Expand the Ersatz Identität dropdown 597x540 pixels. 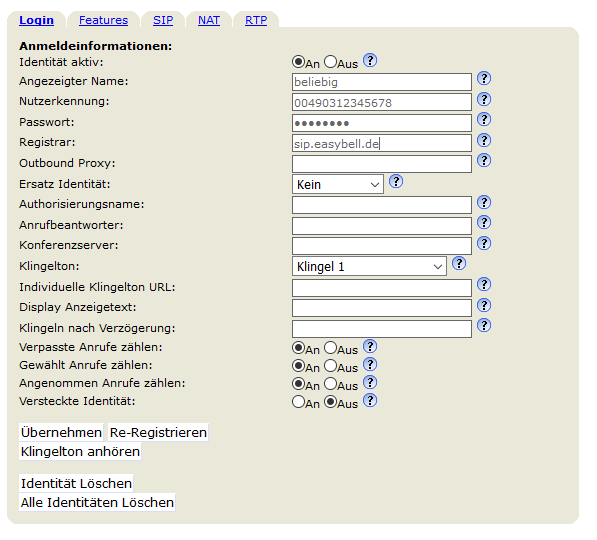click(x=338, y=184)
